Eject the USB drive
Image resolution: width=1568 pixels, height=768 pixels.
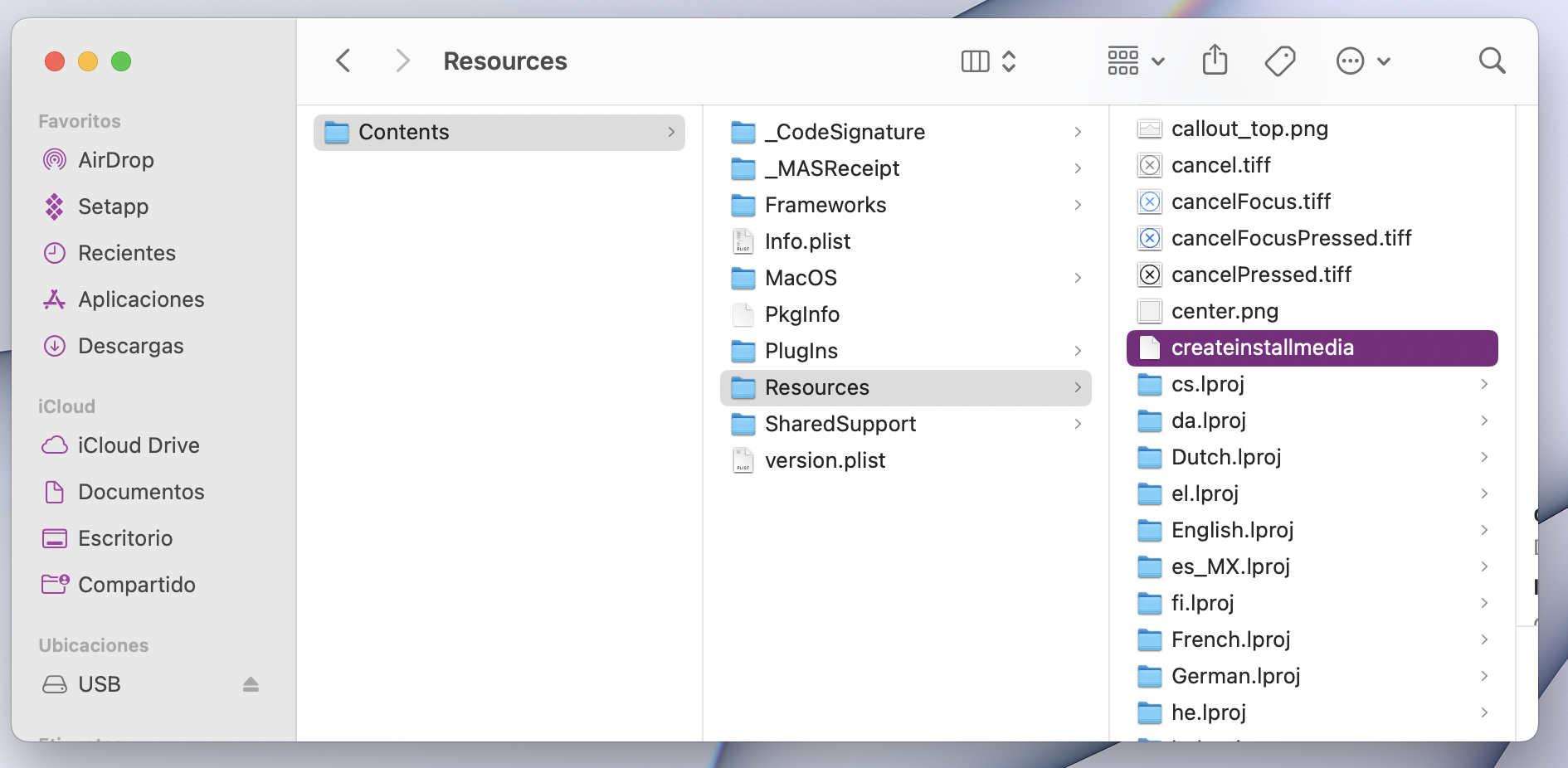tap(251, 684)
